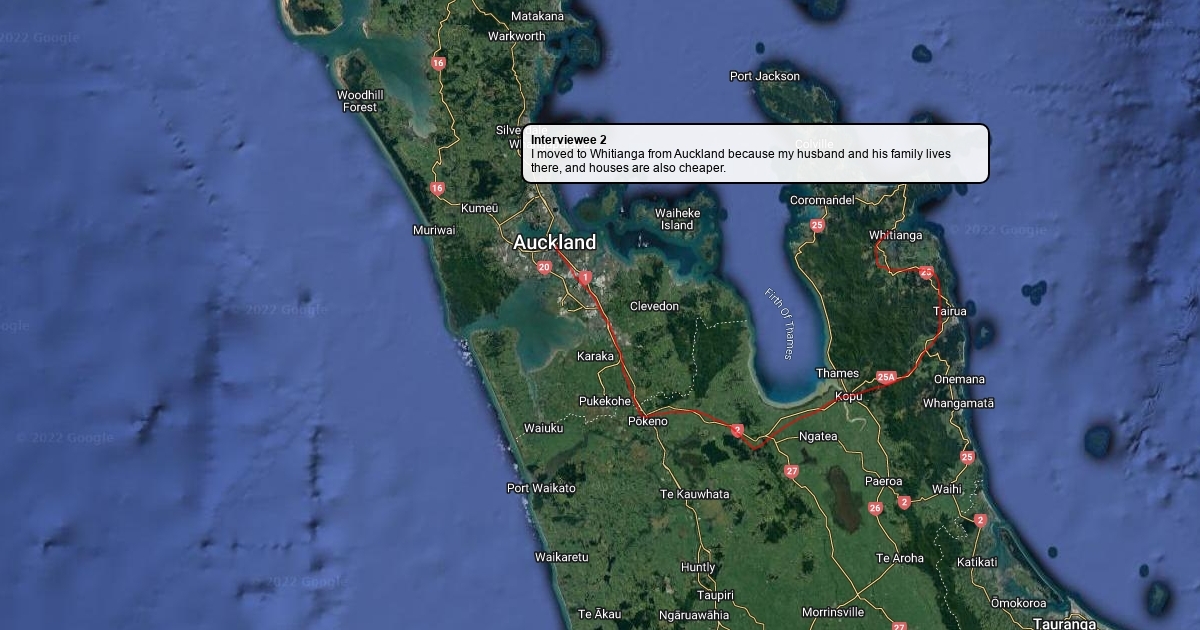Viewport: 1200px width, 630px height.
Task: Click the Pōkeno label
Action: click(647, 422)
